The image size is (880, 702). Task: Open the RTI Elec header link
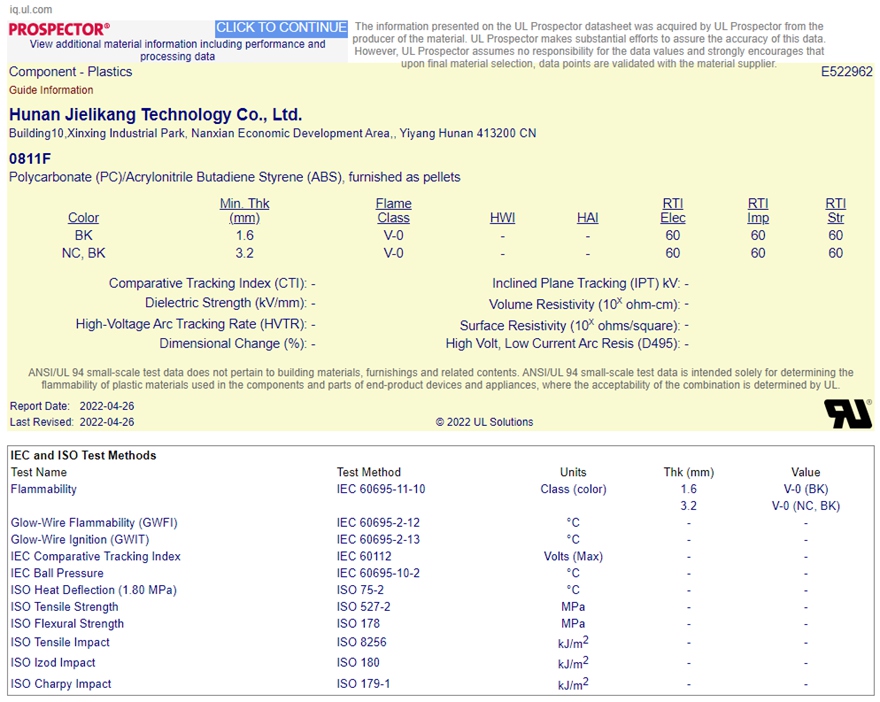(x=673, y=210)
